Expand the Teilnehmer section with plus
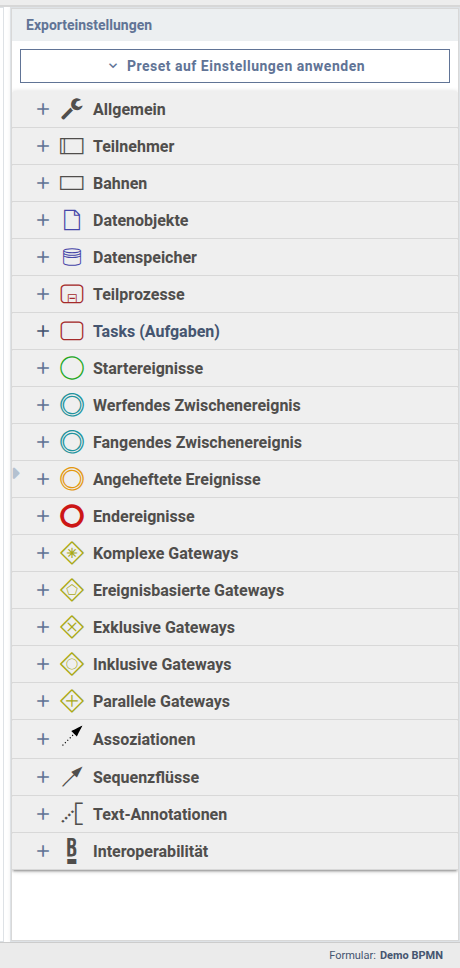Image resolution: width=460 pixels, height=968 pixels. [43, 146]
